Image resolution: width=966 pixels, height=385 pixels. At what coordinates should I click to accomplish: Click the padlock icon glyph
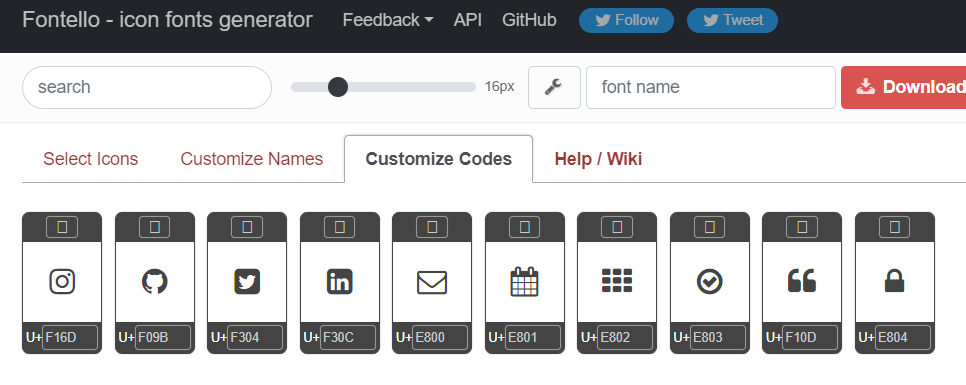pyautogui.click(x=895, y=282)
